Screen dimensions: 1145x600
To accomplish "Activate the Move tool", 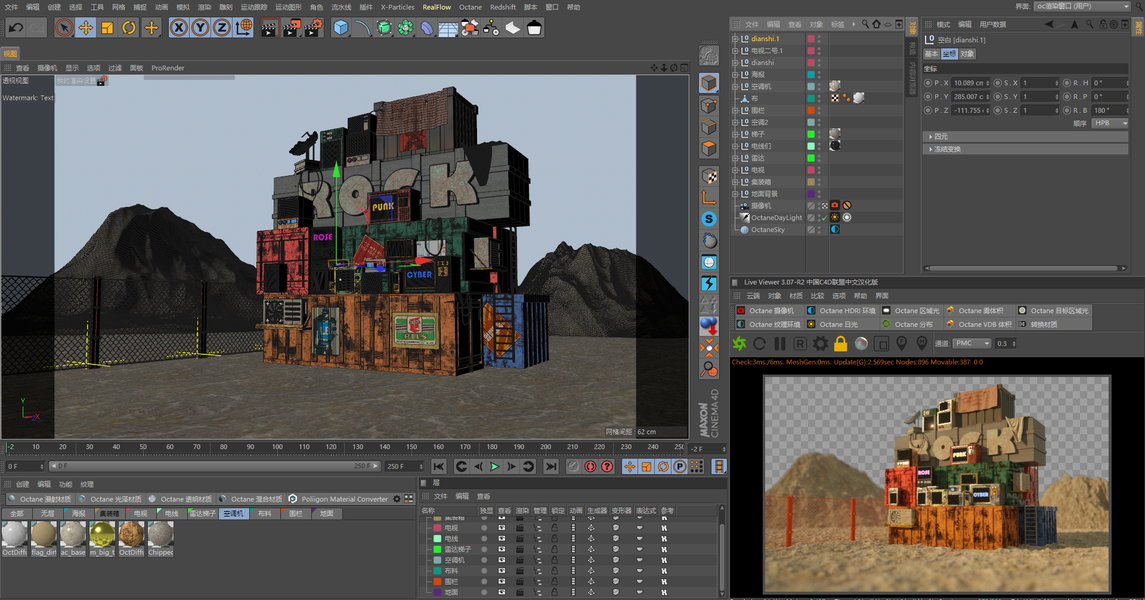I will (85, 28).
